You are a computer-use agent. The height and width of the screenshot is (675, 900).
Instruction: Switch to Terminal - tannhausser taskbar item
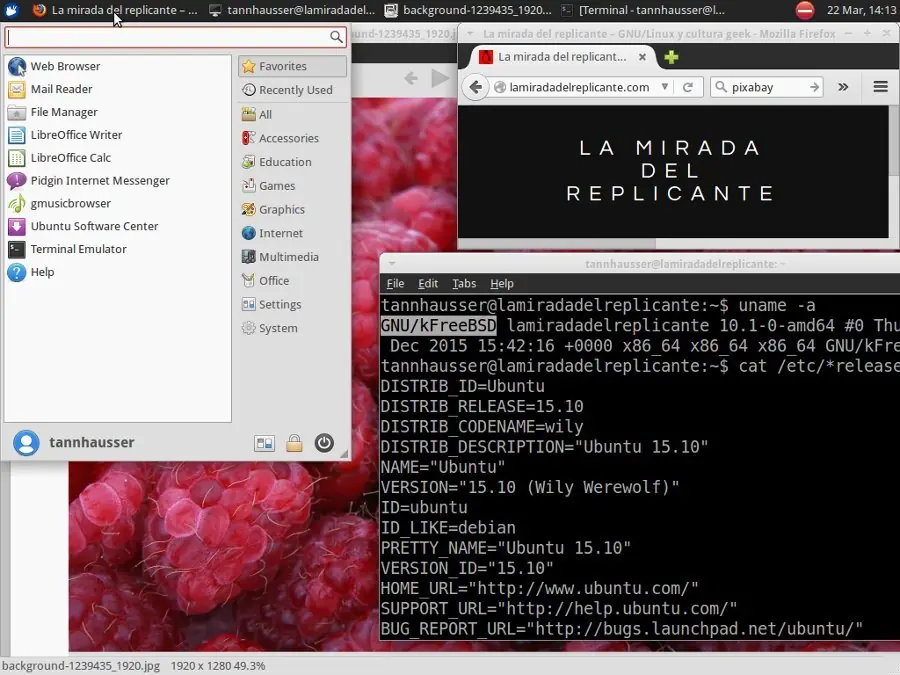pyautogui.click(x=643, y=10)
